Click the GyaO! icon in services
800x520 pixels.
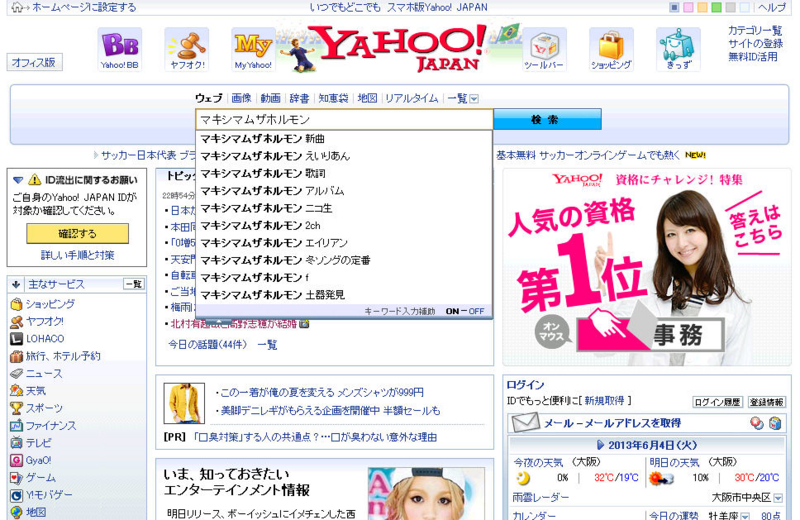pos(16,460)
